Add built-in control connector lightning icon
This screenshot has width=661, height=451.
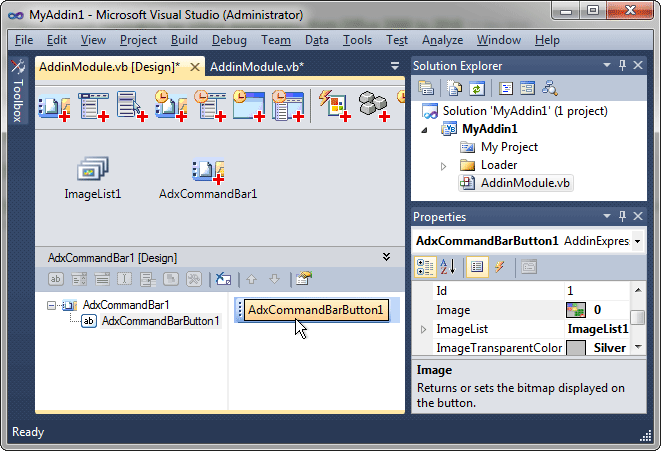335,106
